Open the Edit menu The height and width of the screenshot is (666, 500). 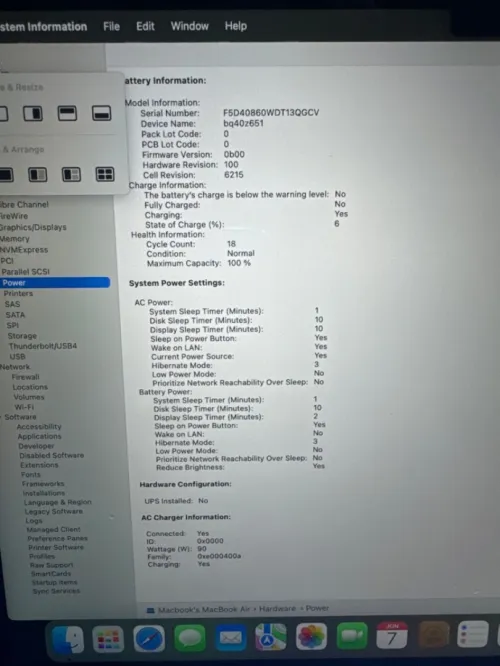pos(145,26)
